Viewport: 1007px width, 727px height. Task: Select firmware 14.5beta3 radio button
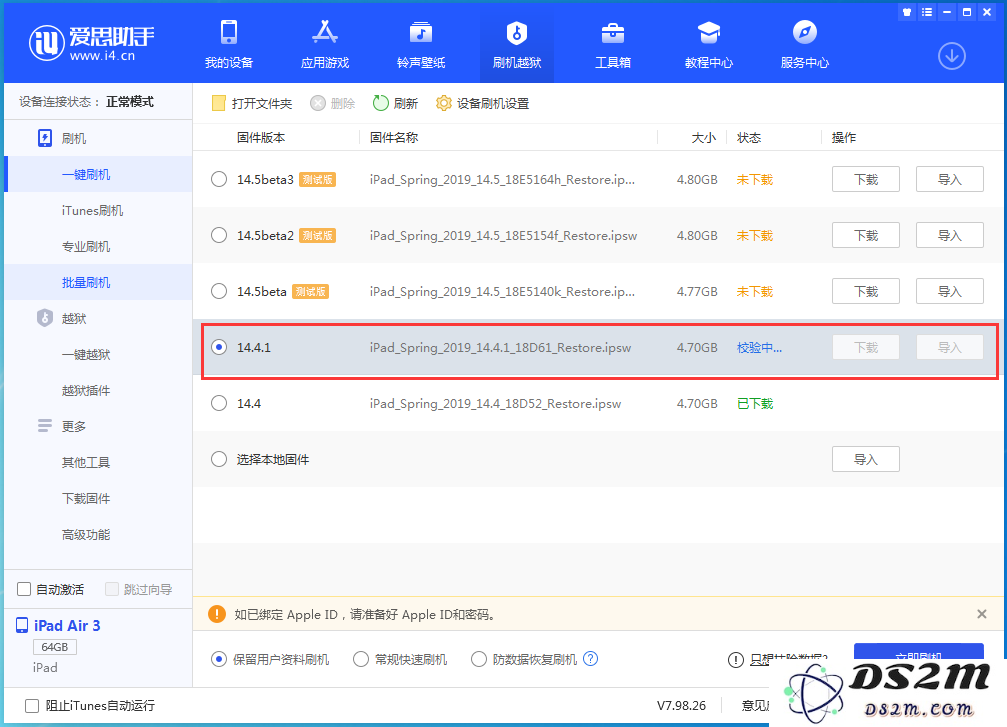point(219,179)
